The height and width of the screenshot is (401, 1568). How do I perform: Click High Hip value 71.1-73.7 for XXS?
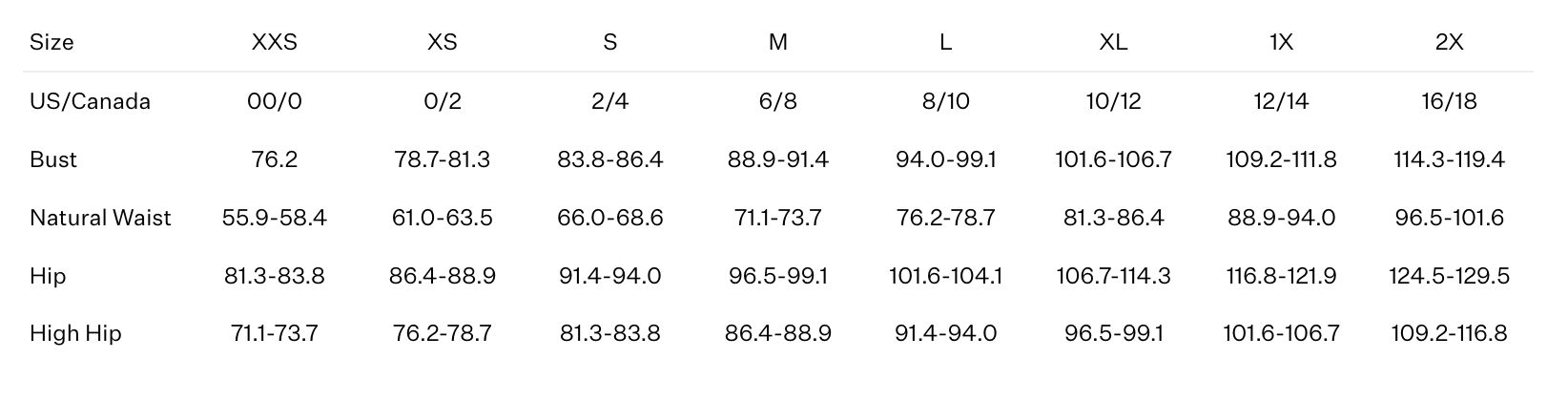coord(275,333)
